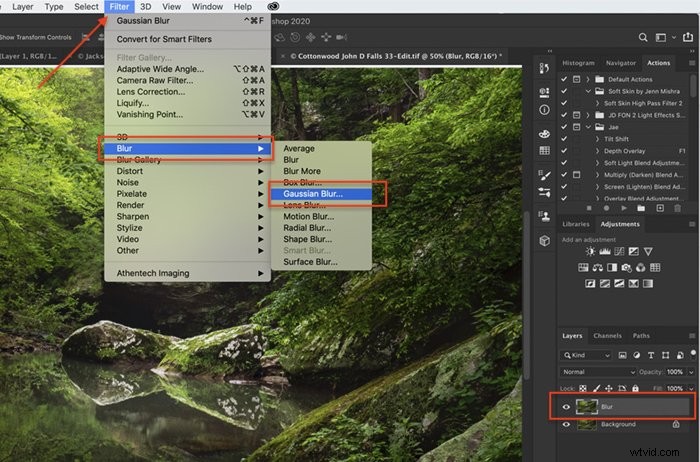This screenshot has width=700, height=462.
Task: Toggle lock position for layer
Action: click(x=608, y=388)
